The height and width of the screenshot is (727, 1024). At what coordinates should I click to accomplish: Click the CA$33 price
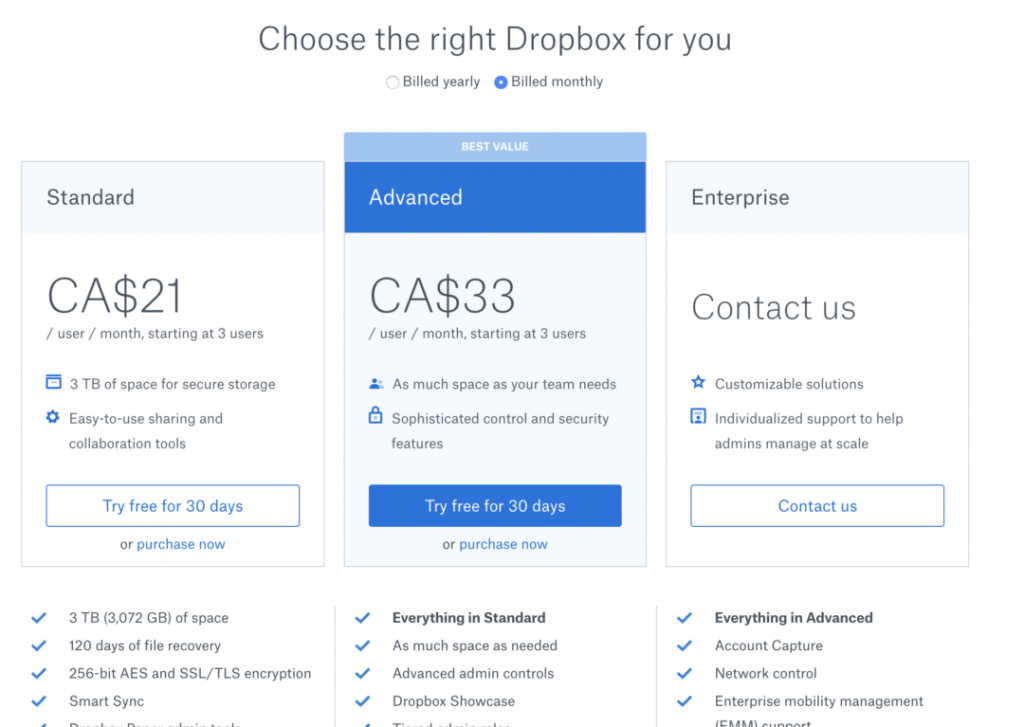(442, 296)
